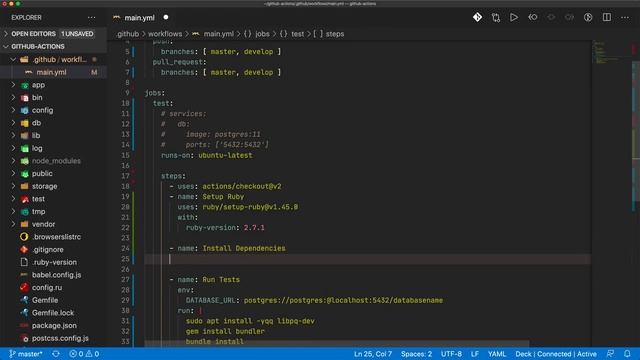This screenshot has height=360, width=640.
Task: Open the Git source control diamond icon
Action: (x=477, y=17)
